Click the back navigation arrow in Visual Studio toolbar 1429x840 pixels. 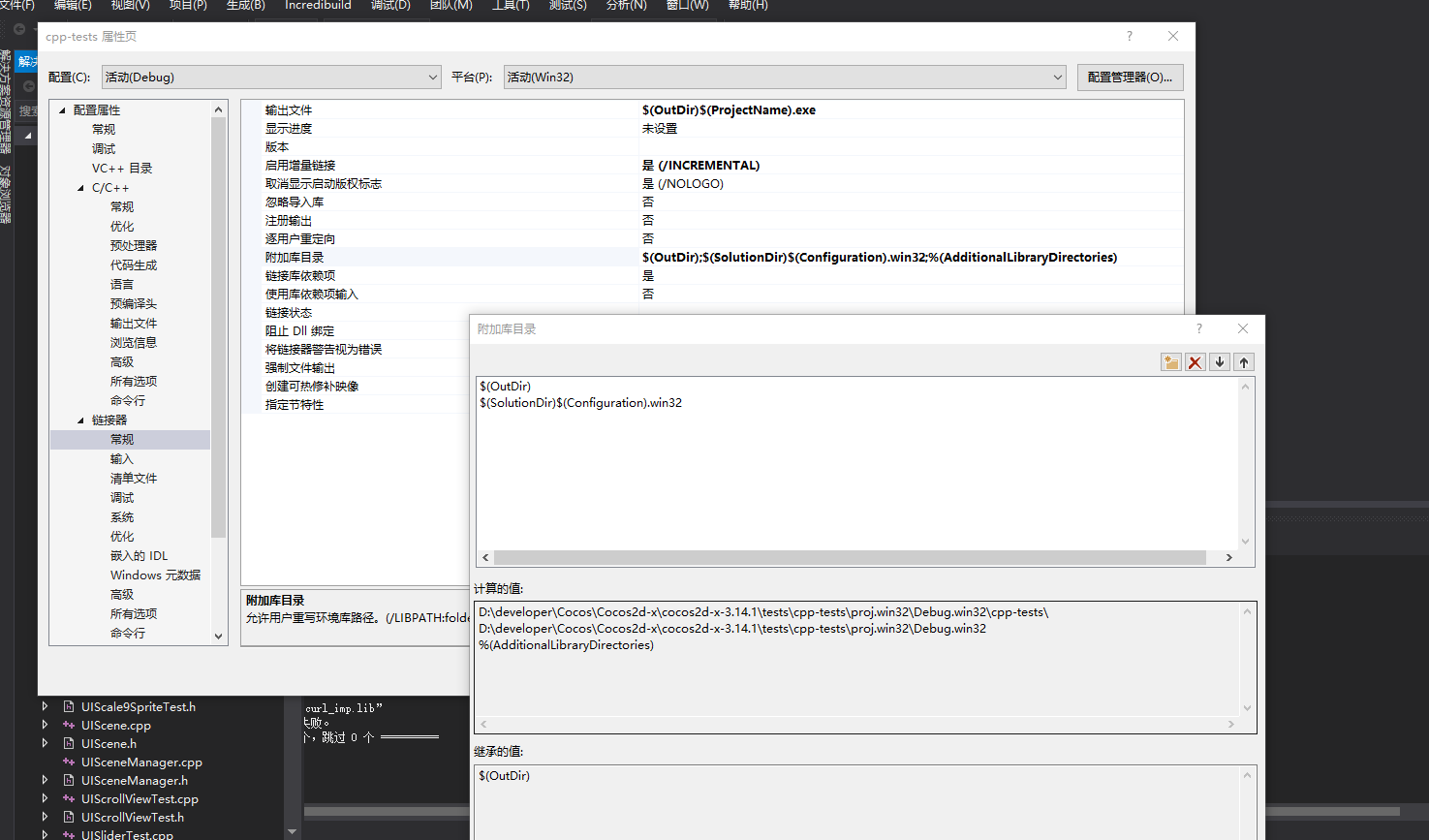coord(19,29)
